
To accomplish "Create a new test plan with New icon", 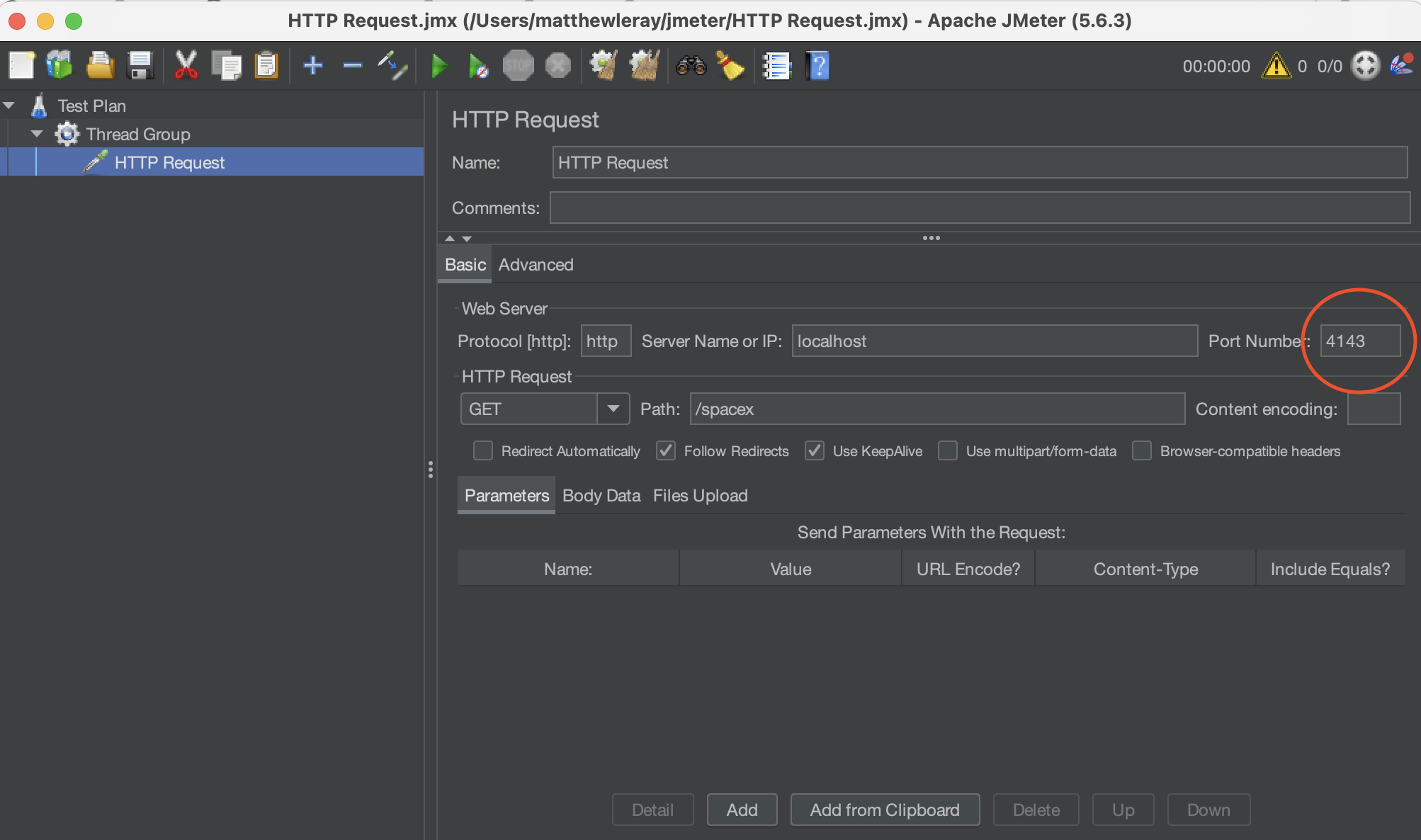I will (x=21, y=66).
